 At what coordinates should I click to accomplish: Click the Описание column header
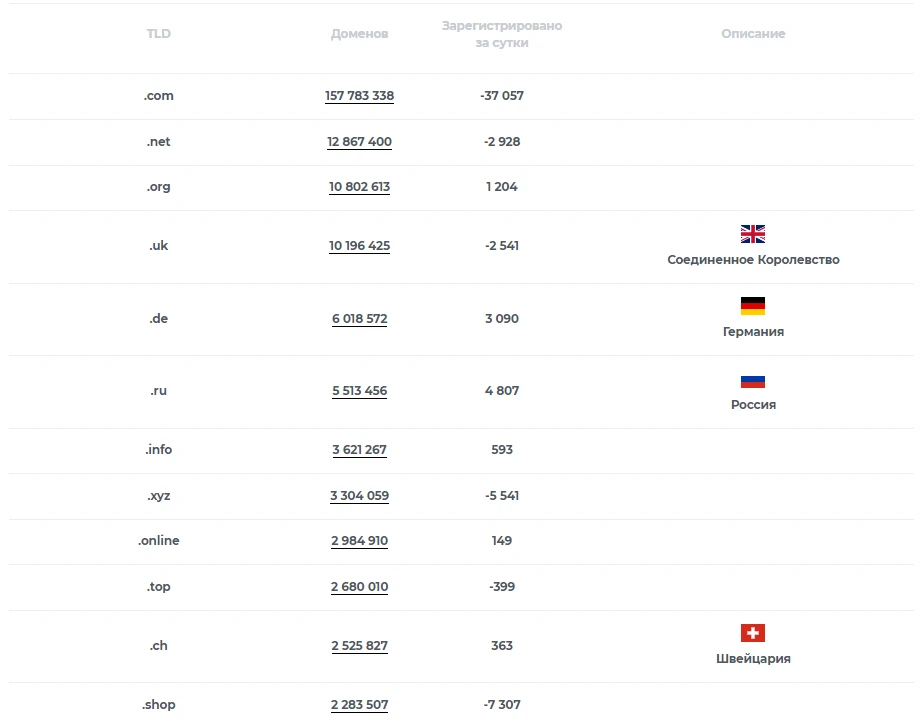point(753,34)
